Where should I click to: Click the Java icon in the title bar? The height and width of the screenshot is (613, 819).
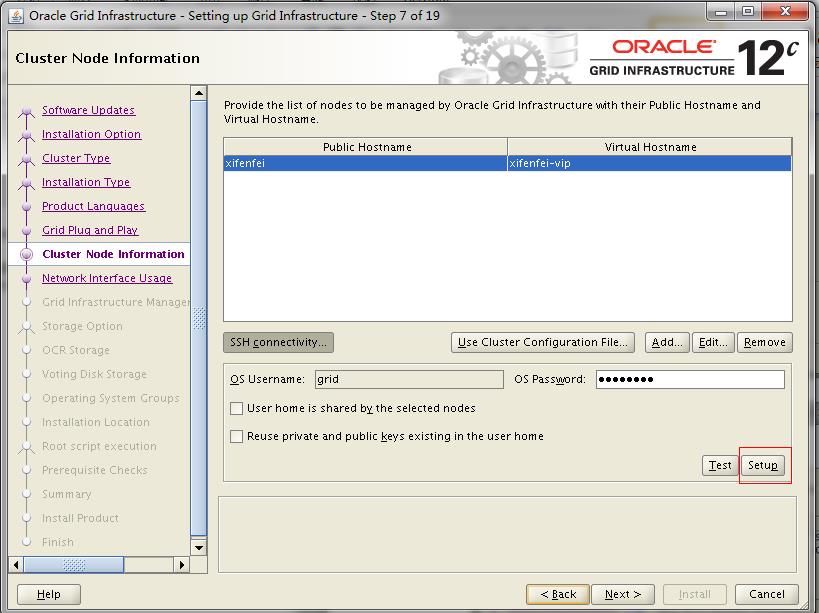coord(16,16)
